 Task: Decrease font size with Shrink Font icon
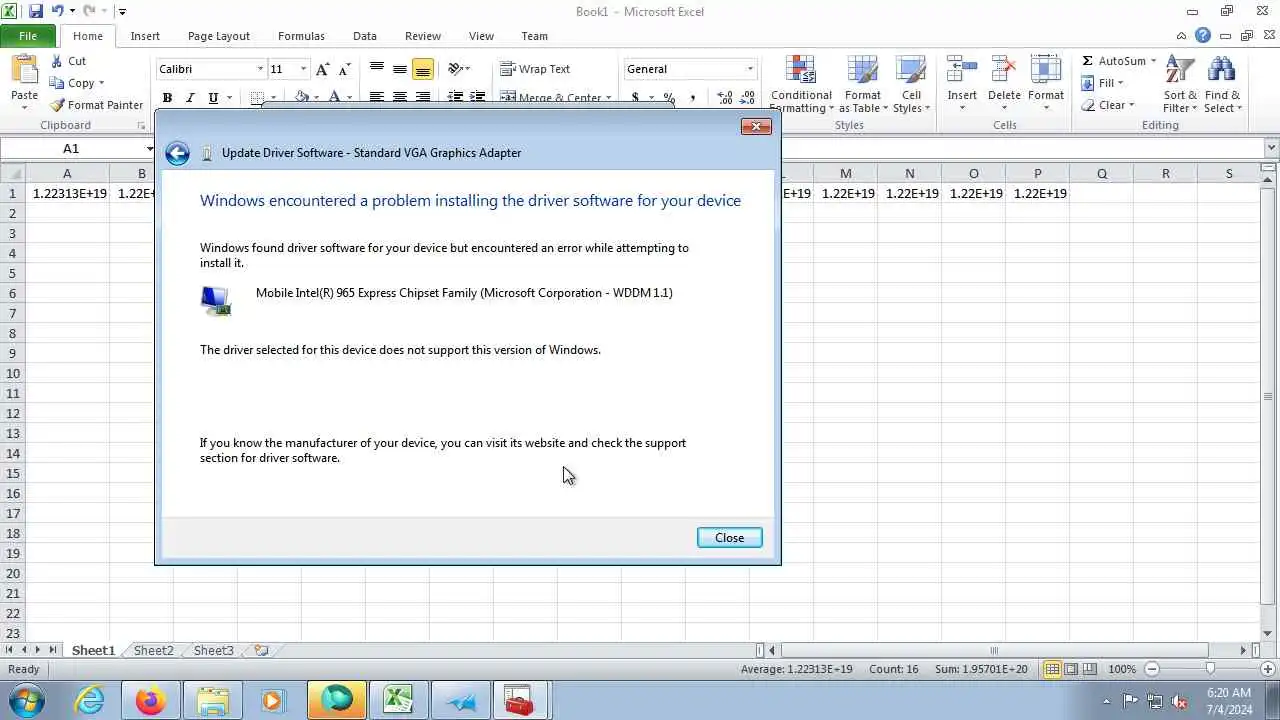[x=345, y=69]
